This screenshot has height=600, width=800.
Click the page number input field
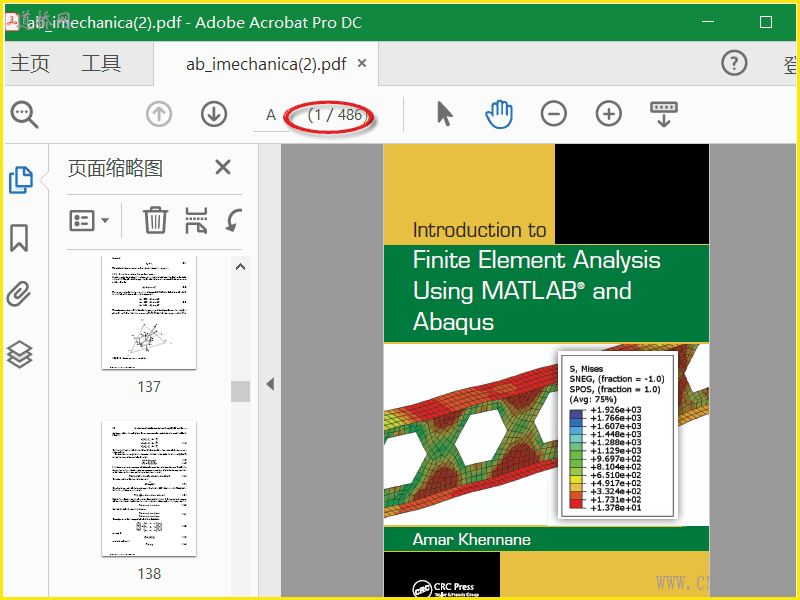(271, 115)
